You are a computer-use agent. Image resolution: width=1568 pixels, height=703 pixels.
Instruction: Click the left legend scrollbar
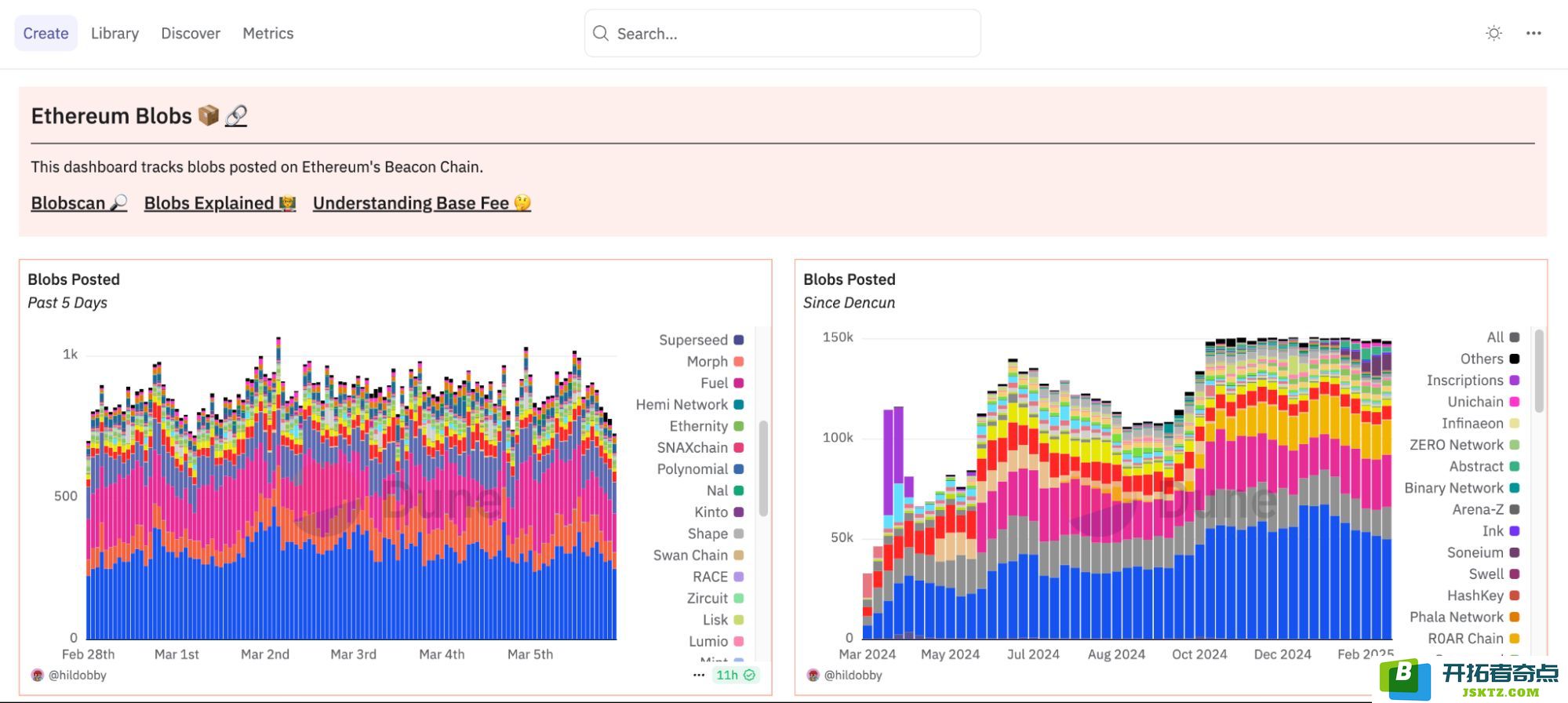(x=763, y=468)
